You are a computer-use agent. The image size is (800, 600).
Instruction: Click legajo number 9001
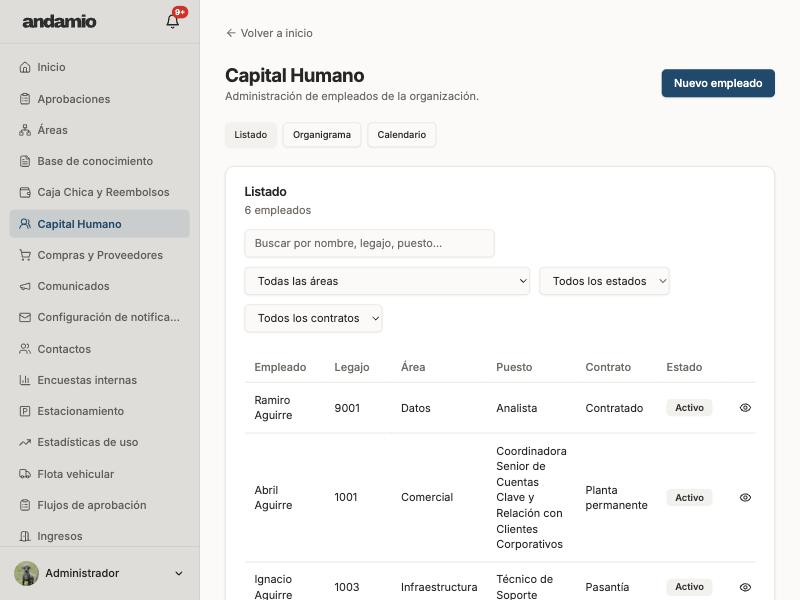[347, 408]
